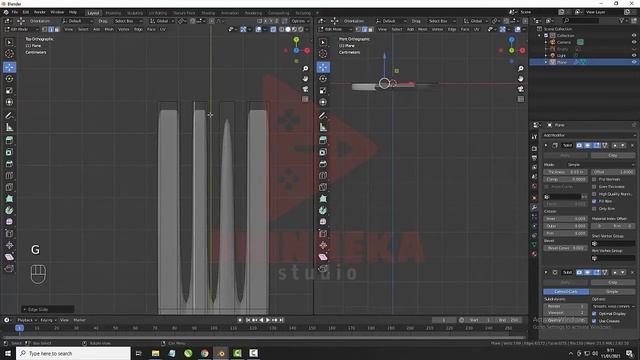Viewport: 640px width, 360px height.
Task: Enable vertex select mode in left viewport
Action: [x=44, y=29]
